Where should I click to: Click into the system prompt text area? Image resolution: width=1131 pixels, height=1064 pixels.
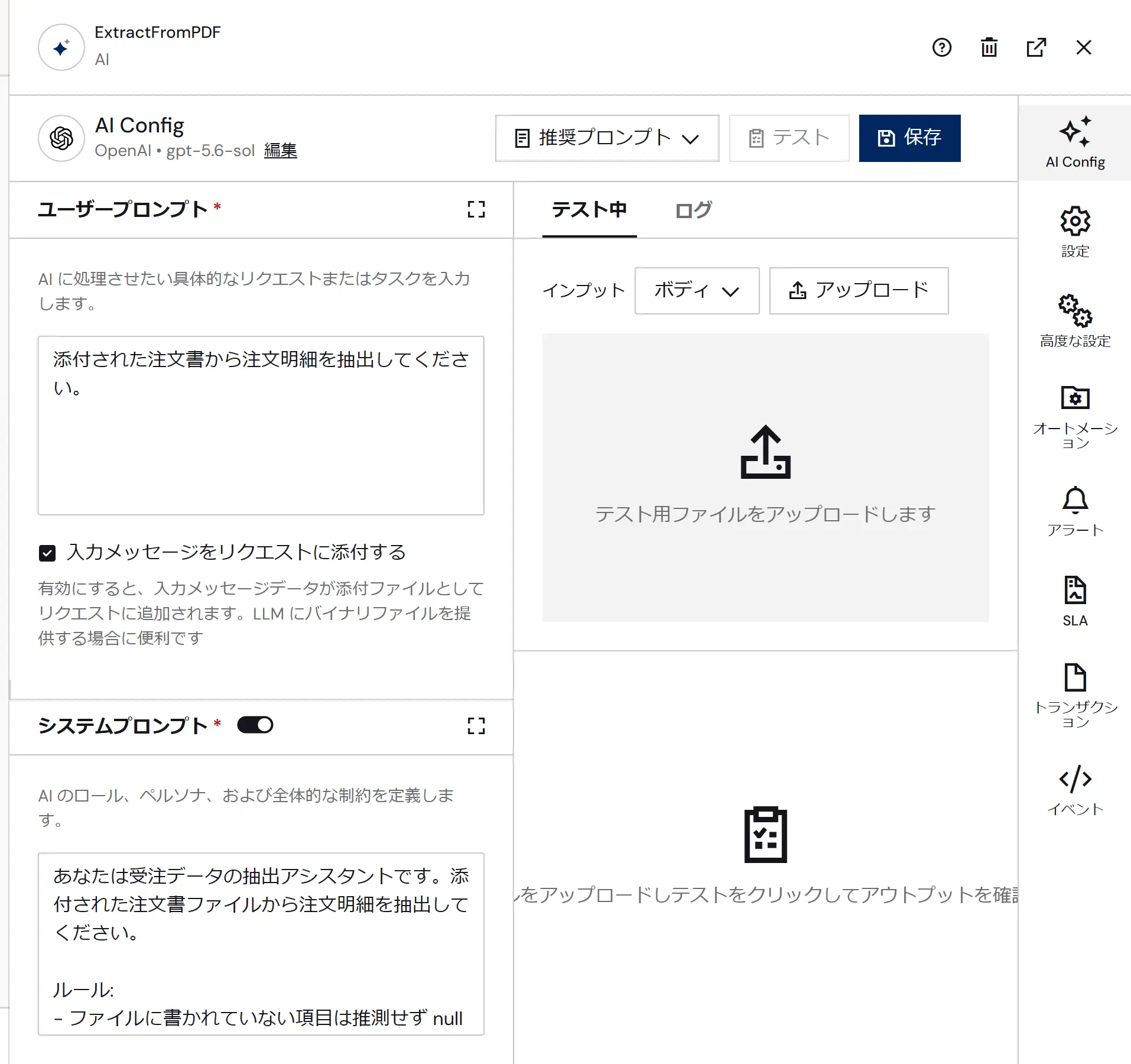261,944
